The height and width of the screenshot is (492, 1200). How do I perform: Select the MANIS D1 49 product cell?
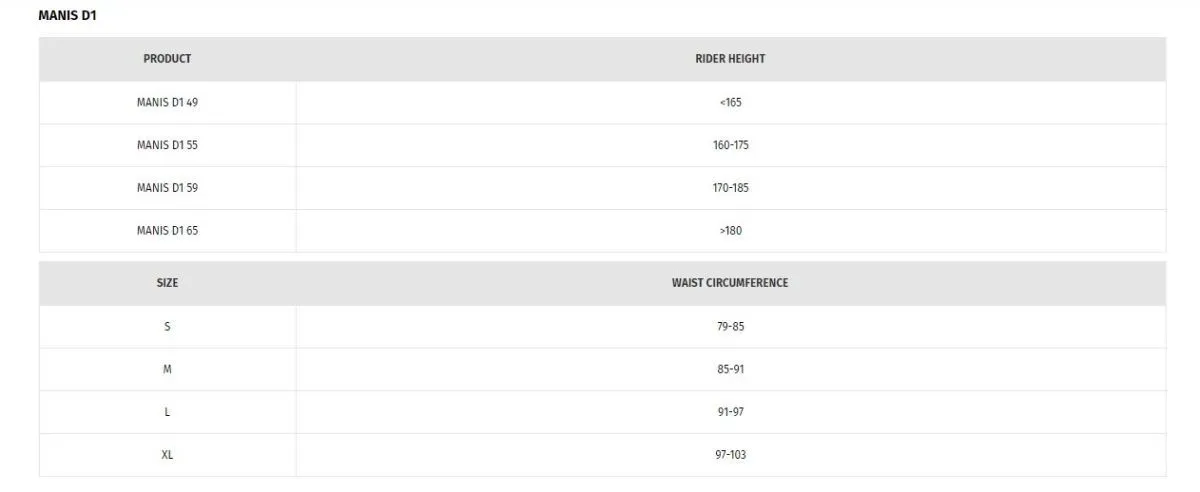click(167, 102)
